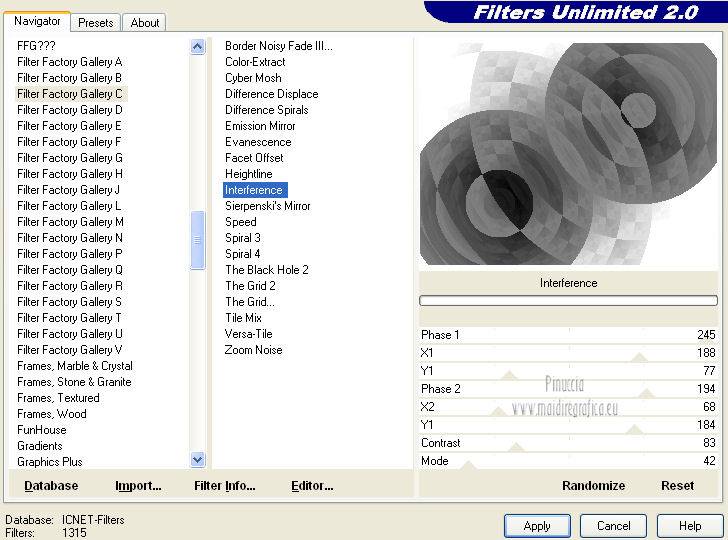728x540 pixels.
Task: Select category FFG???
Action: (x=36, y=46)
